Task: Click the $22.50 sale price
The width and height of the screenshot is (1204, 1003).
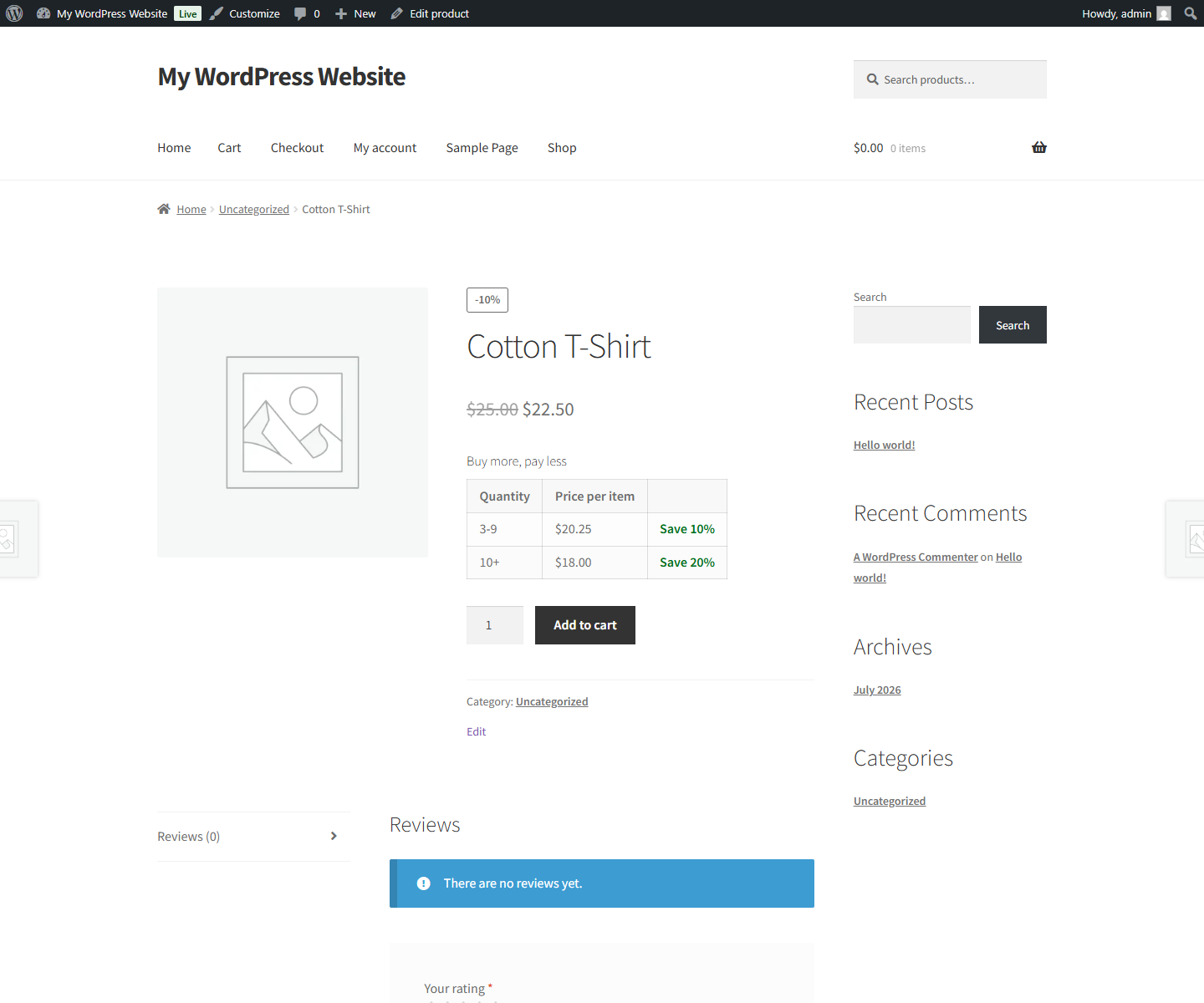Action: tap(548, 410)
